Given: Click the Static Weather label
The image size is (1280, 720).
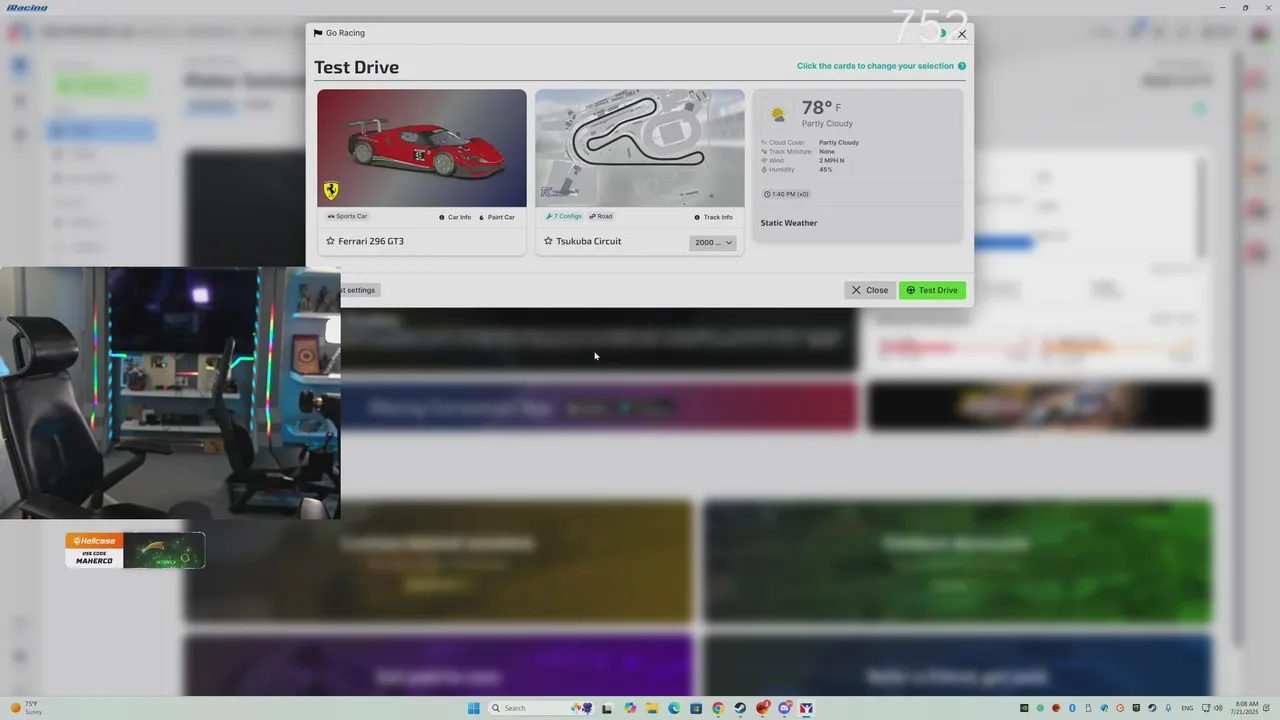Looking at the screenshot, I should (x=789, y=223).
